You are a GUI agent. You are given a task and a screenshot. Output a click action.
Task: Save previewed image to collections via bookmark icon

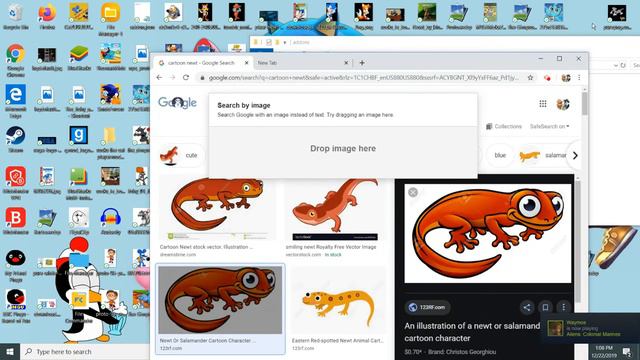click(x=545, y=307)
